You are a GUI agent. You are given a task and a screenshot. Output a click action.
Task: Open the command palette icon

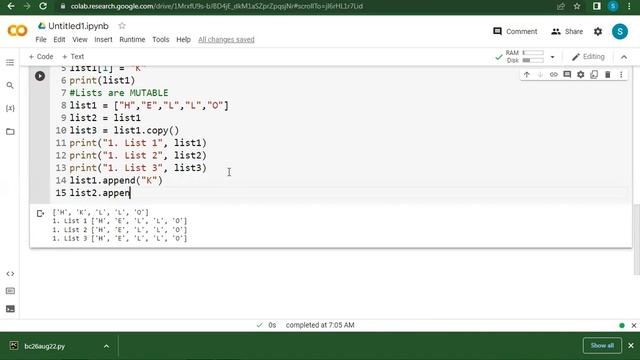[10, 291]
